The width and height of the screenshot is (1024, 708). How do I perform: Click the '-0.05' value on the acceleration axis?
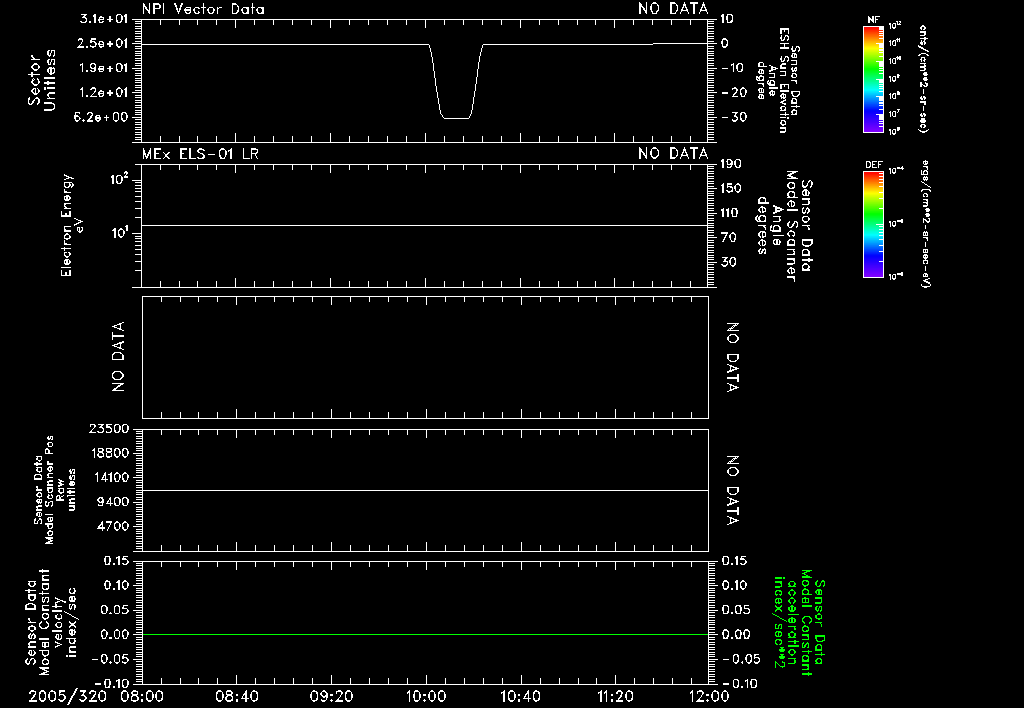tap(741, 659)
